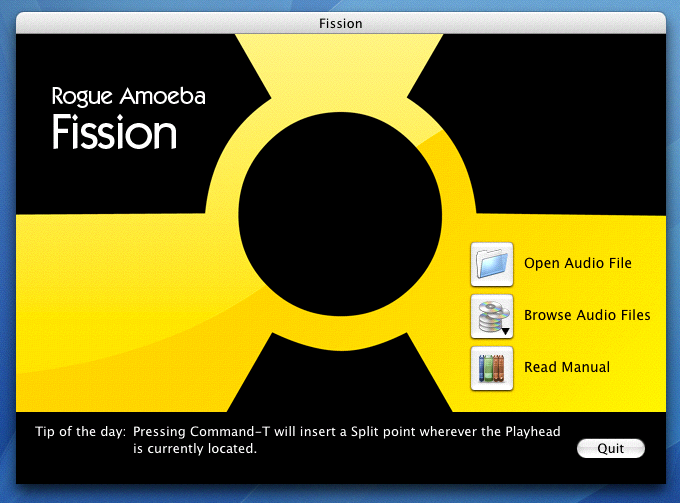The width and height of the screenshot is (680, 503).
Task: Click the Rogue Amoeba logo text
Action: point(128,96)
